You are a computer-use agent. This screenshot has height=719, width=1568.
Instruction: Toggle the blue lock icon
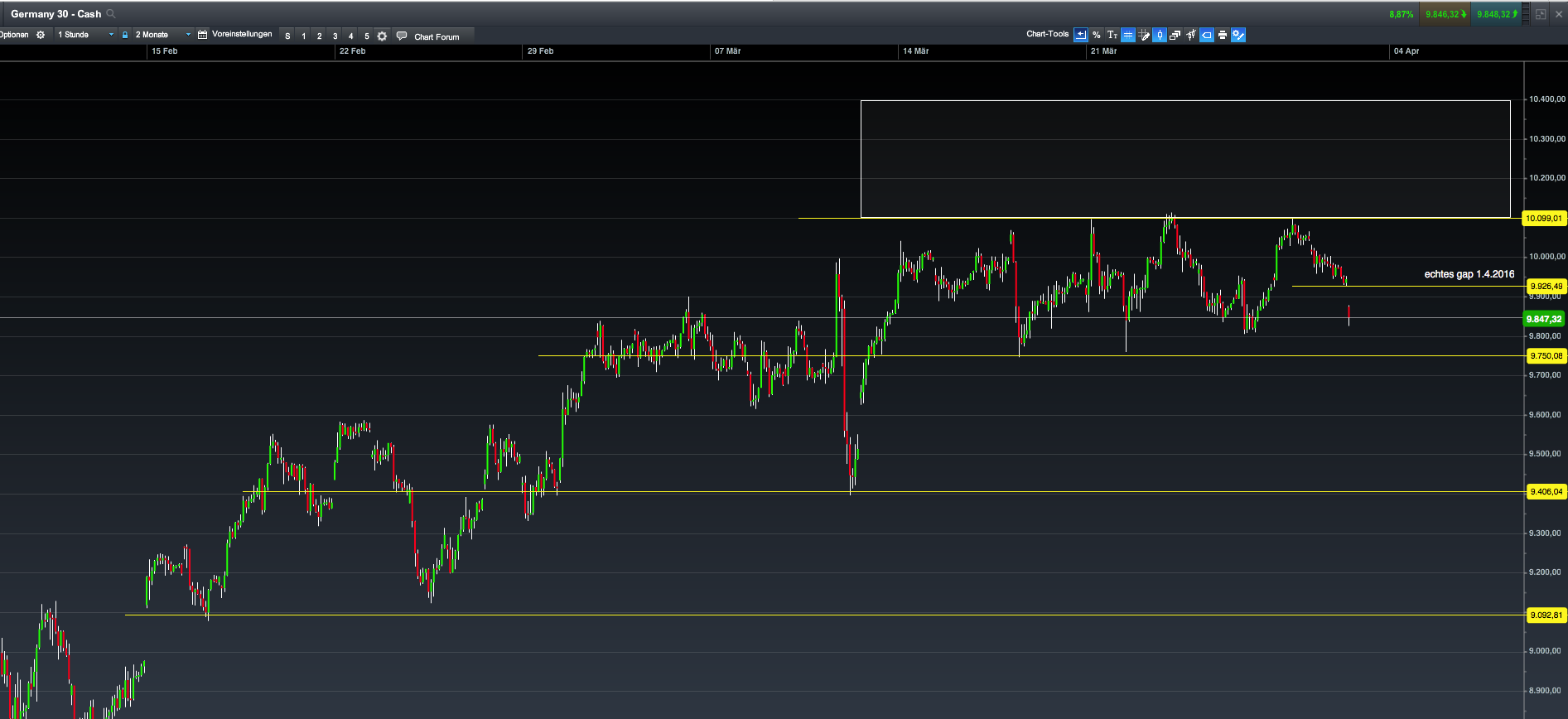[125, 35]
